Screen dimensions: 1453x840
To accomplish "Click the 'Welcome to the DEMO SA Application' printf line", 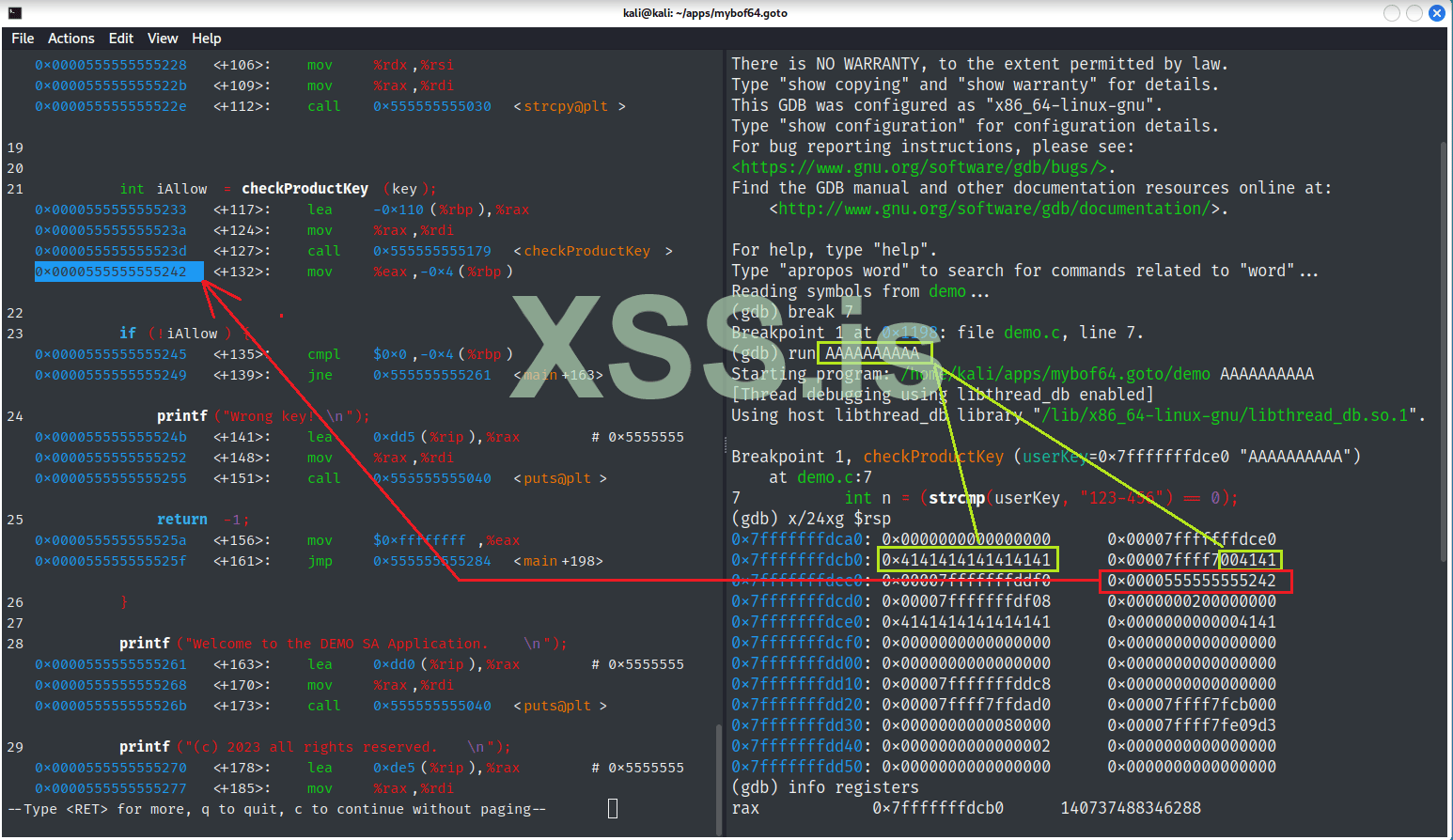I will (343, 644).
